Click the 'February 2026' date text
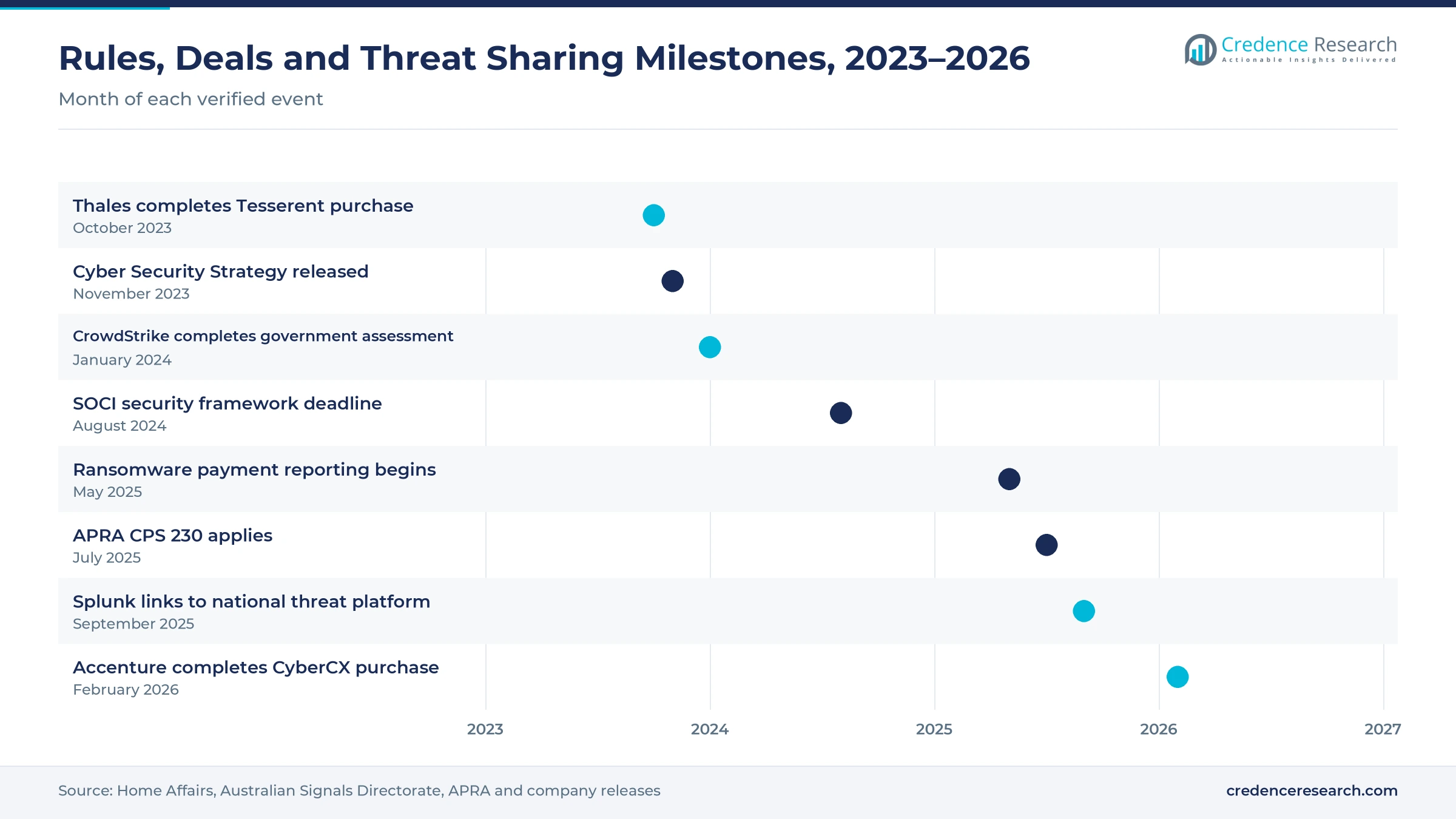Image resolution: width=1456 pixels, height=819 pixels. [x=126, y=690]
